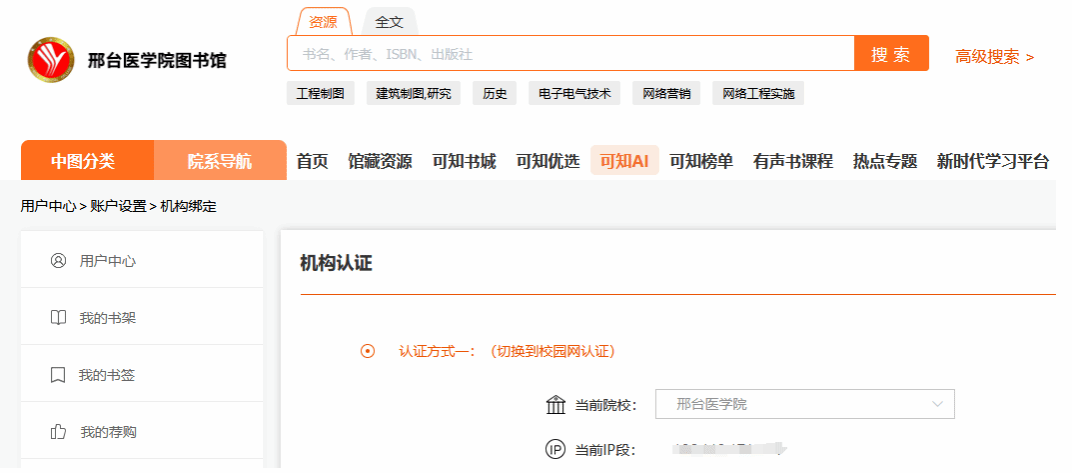The height and width of the screenshot is (473, 1072).
Task: Open 用户中心 sidebar text label
Action: click(x=107, y=260)
